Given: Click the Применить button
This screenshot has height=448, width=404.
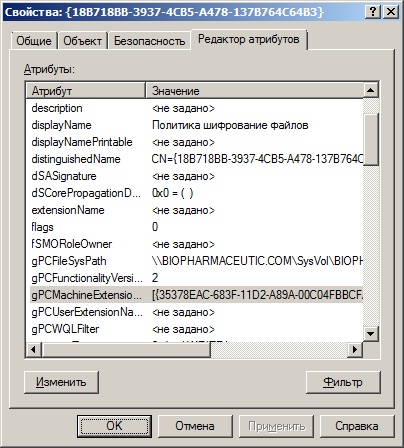Looking at the screenshot, I should 276,426.
